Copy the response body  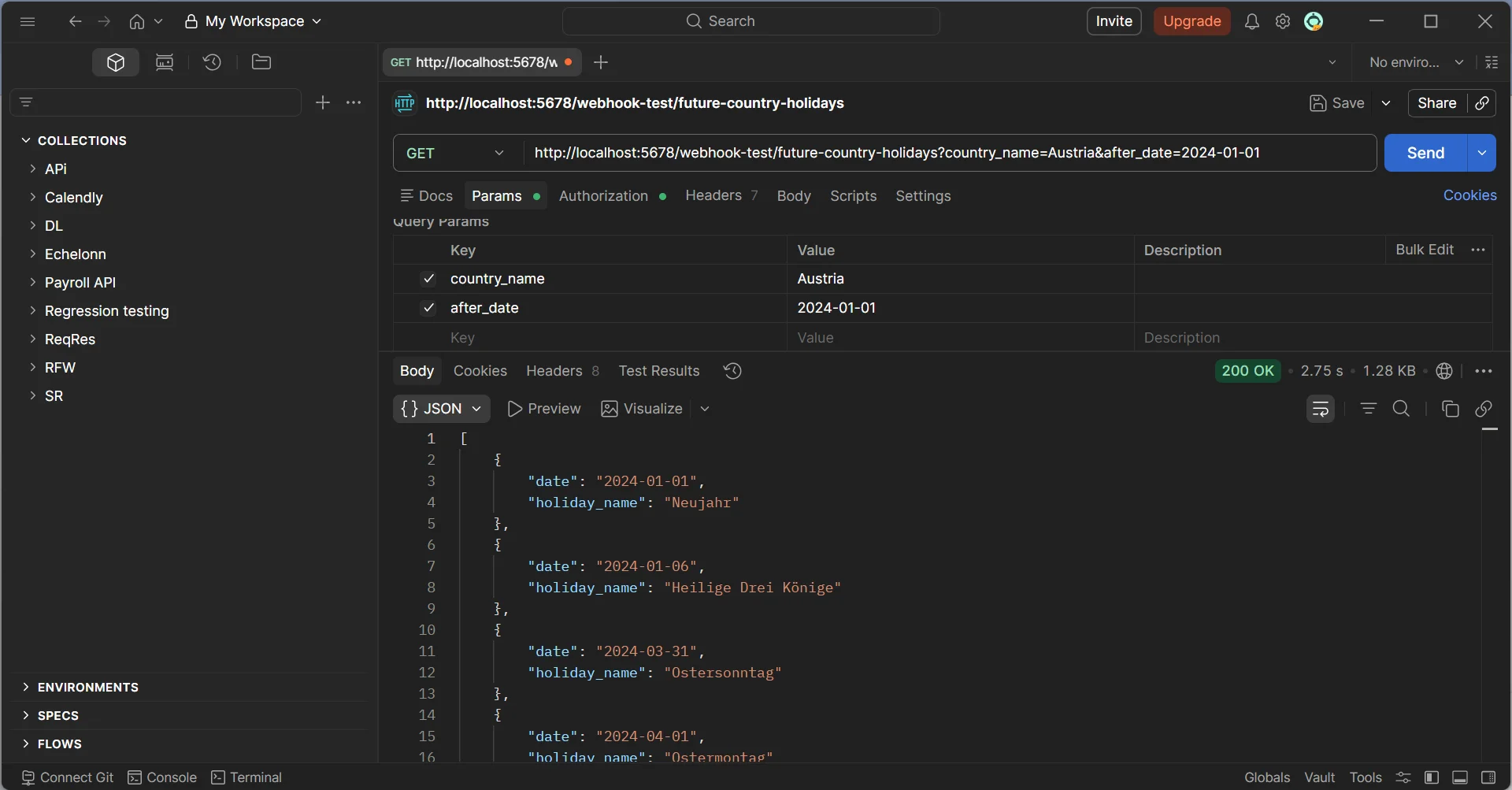coord(1450,409)
